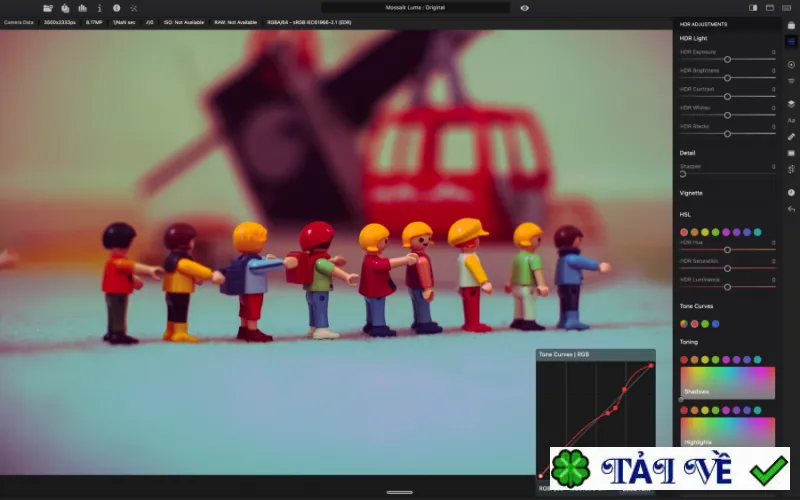Toggle the eye preview icon
800x500 pixels.
coord(524,8)
